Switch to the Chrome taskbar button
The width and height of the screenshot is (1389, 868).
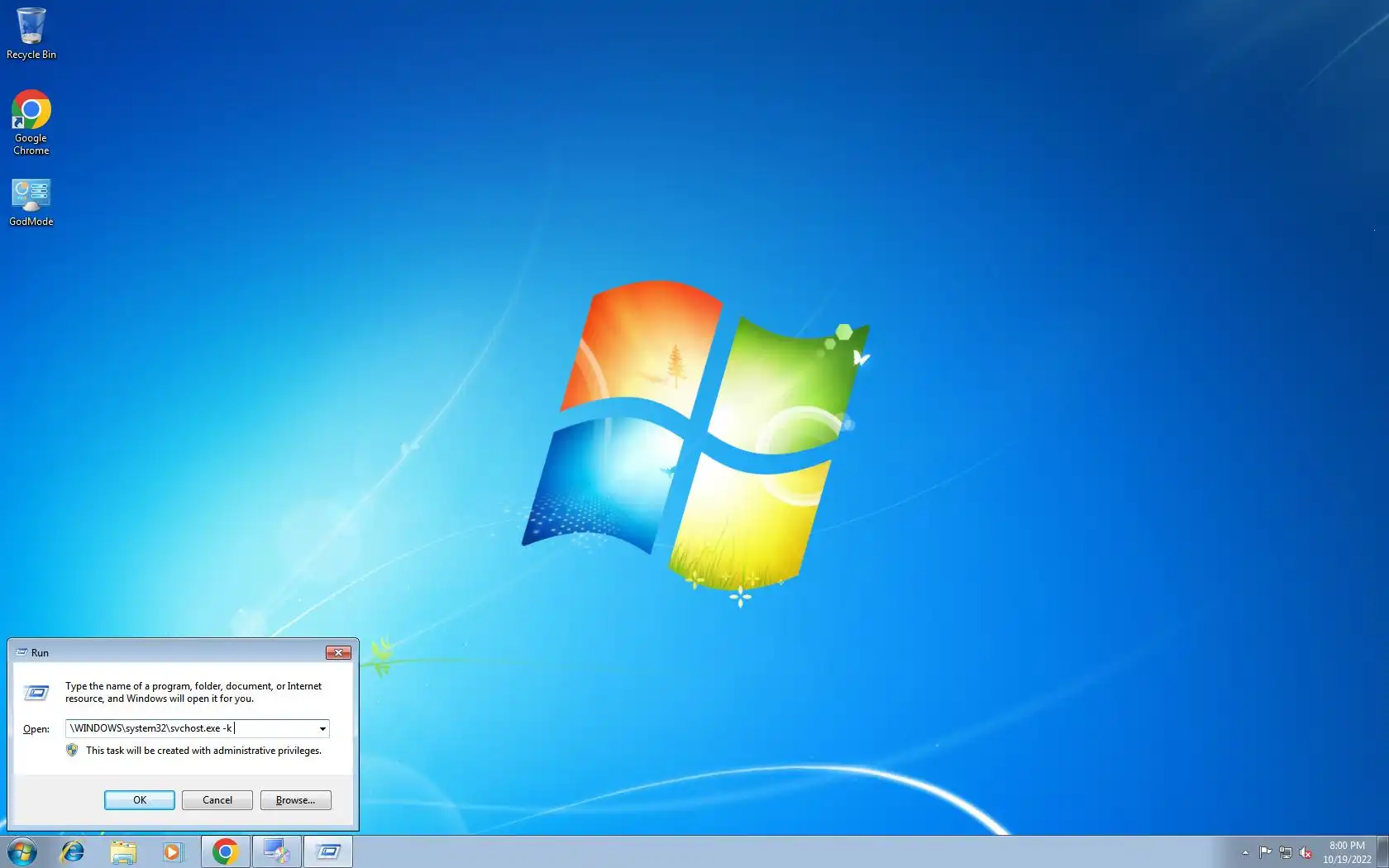pos(225,851)
